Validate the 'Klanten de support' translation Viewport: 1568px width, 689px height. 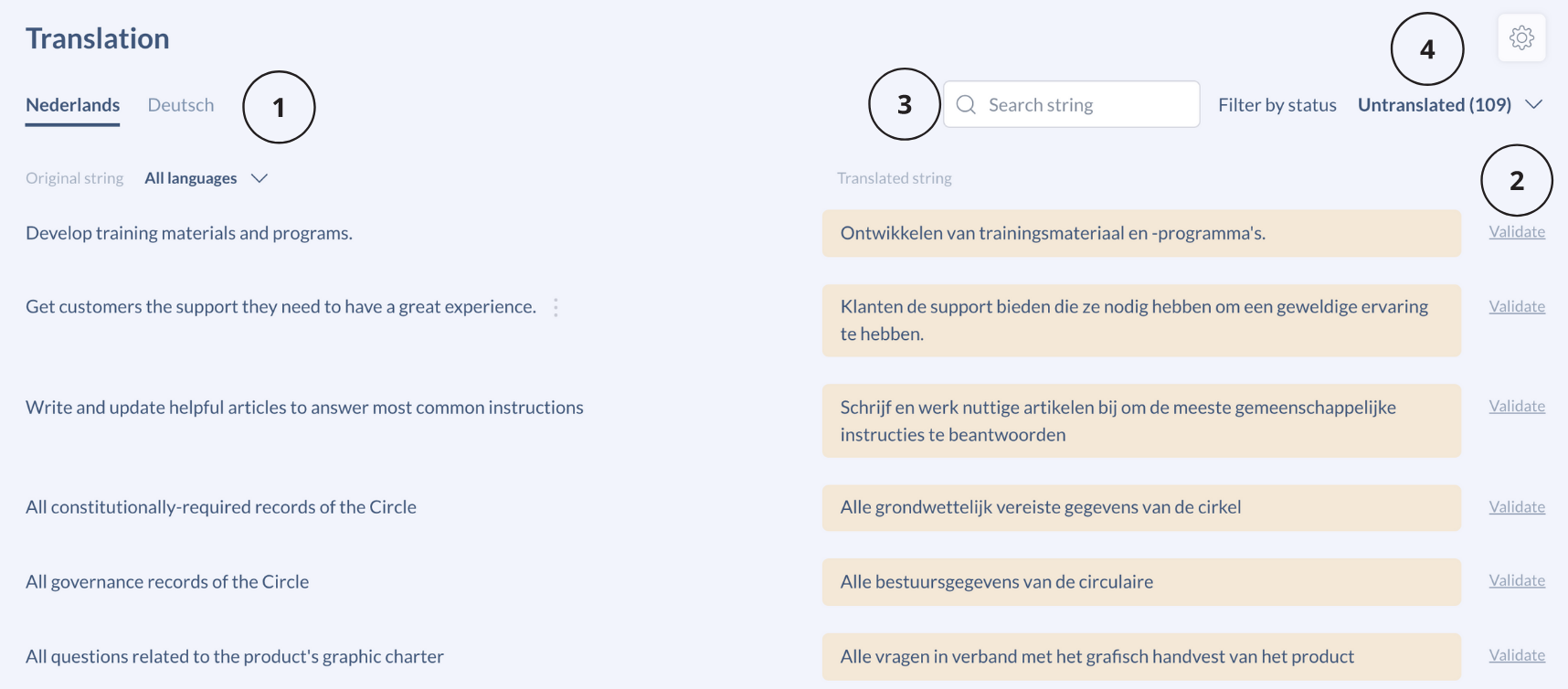point(1517,307)
